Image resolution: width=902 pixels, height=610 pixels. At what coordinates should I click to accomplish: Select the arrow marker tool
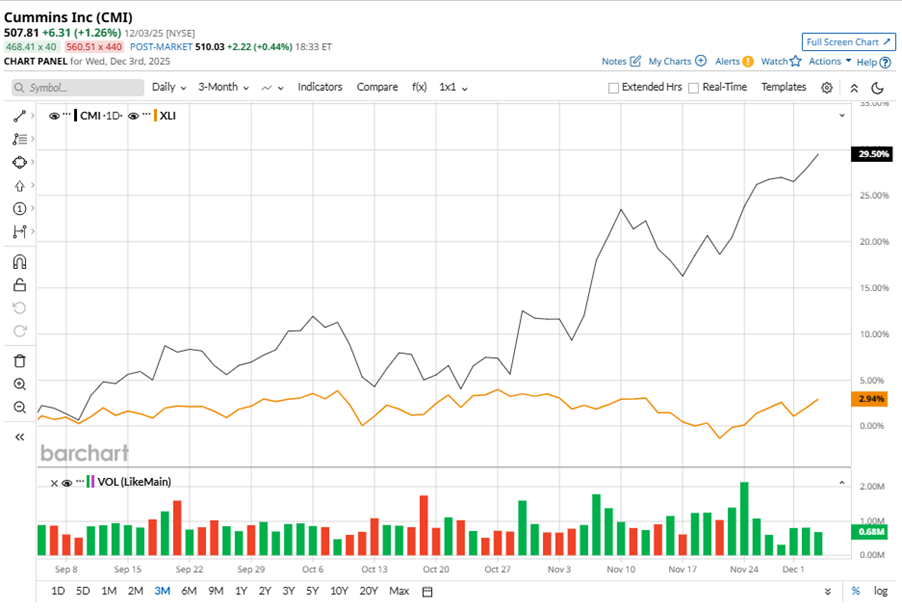coord(20,186)
